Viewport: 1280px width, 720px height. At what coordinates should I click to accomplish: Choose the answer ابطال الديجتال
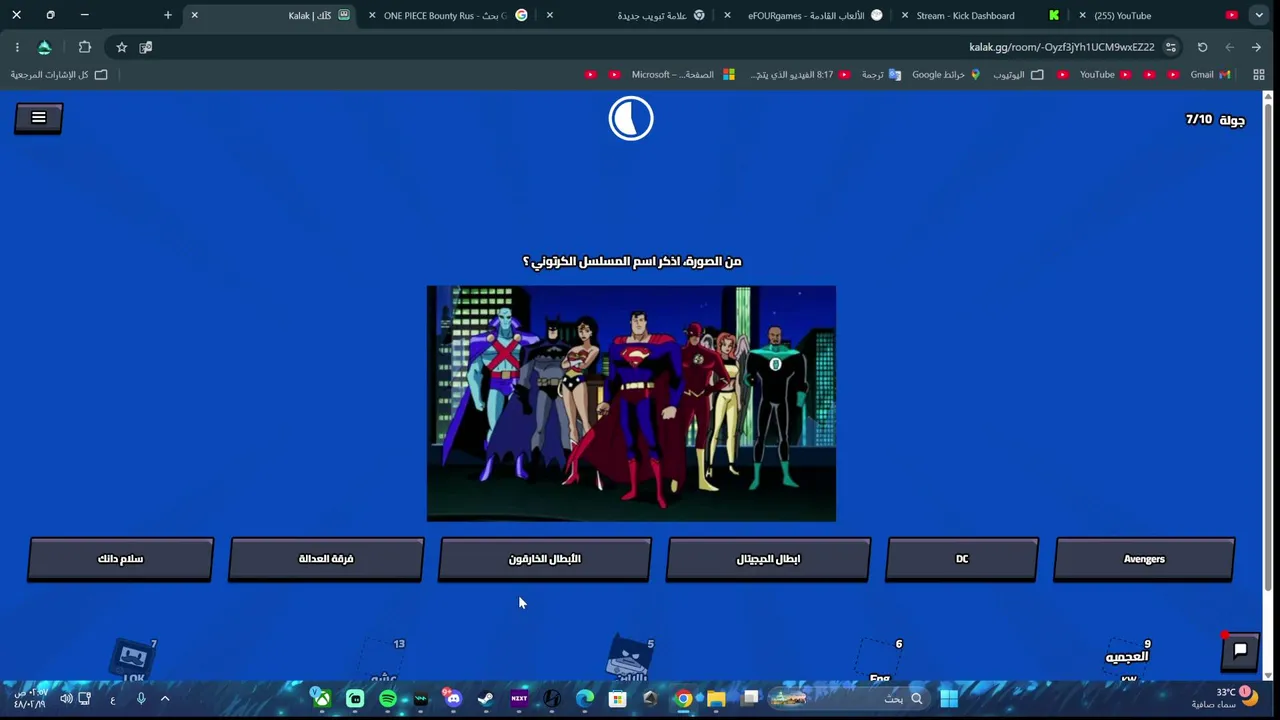pyautogui.click(x=768, y=559)
